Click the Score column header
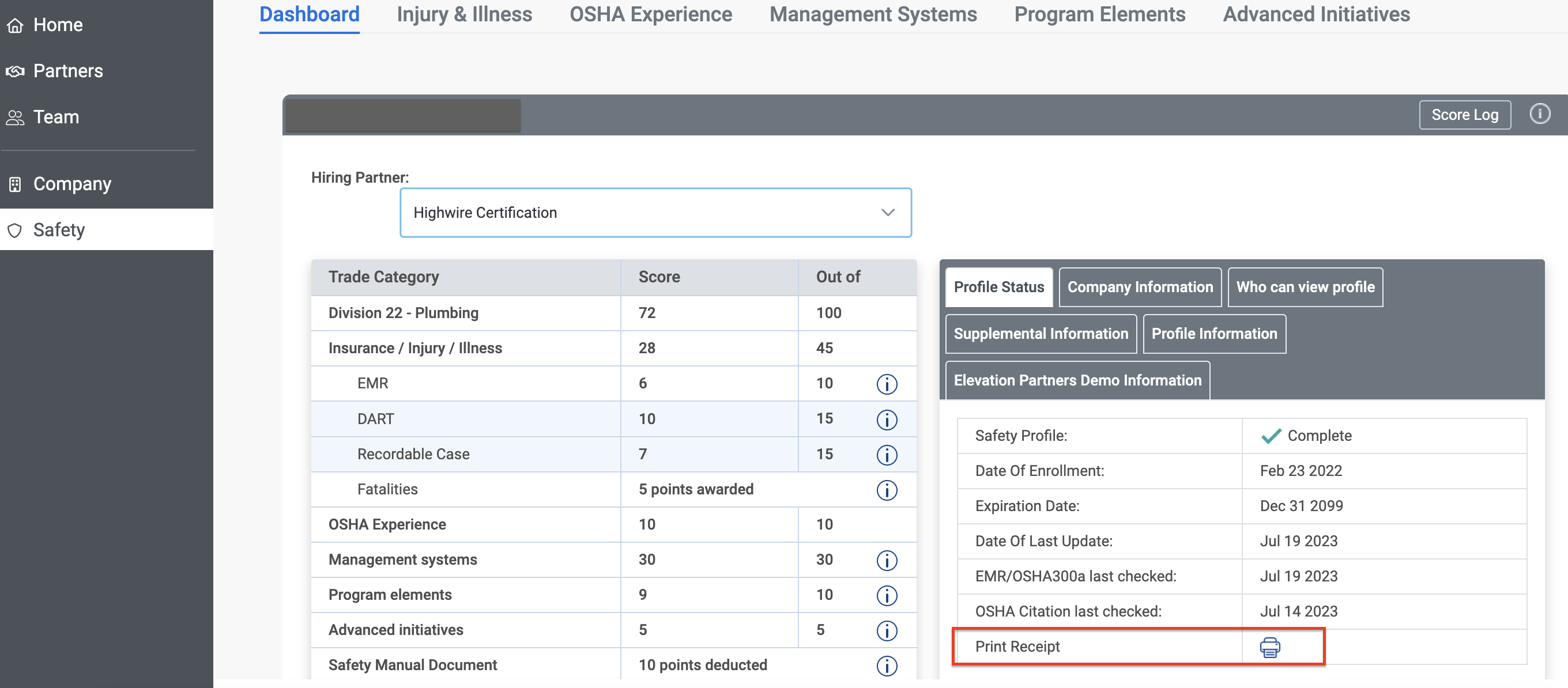The image size is (1568, 688). point(709,277)
